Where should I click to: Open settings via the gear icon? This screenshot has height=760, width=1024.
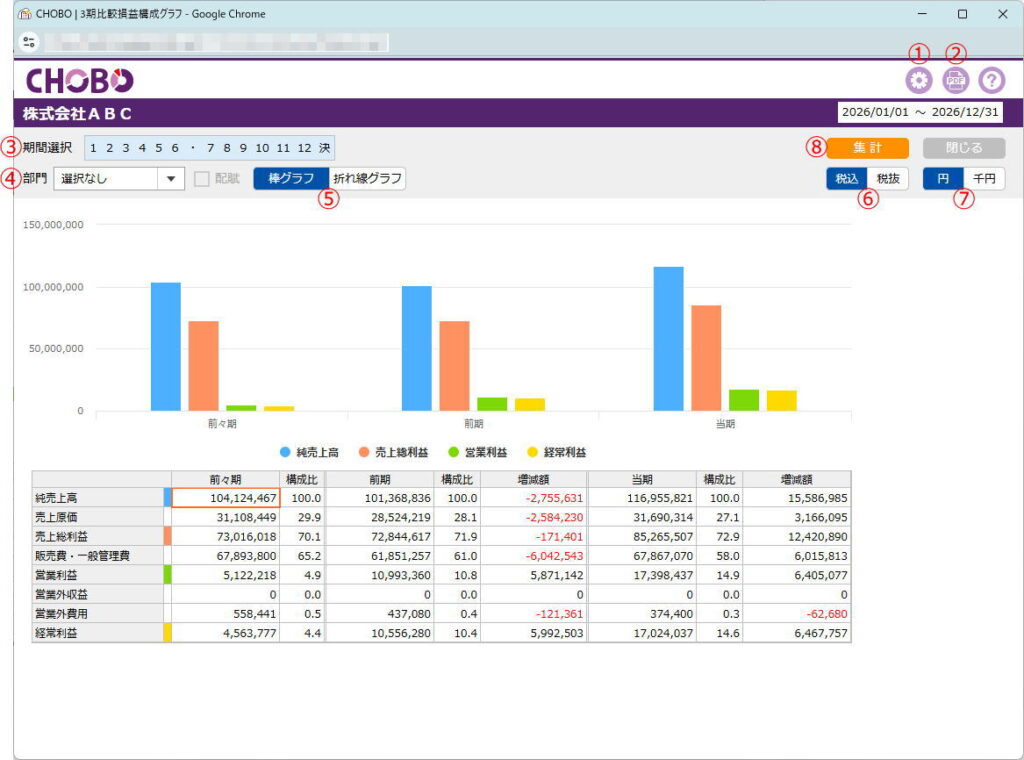[917, 81]
